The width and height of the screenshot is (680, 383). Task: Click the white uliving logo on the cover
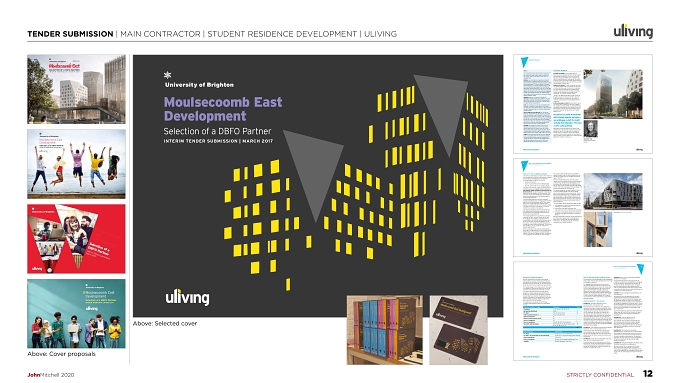(x=187, y=297)
